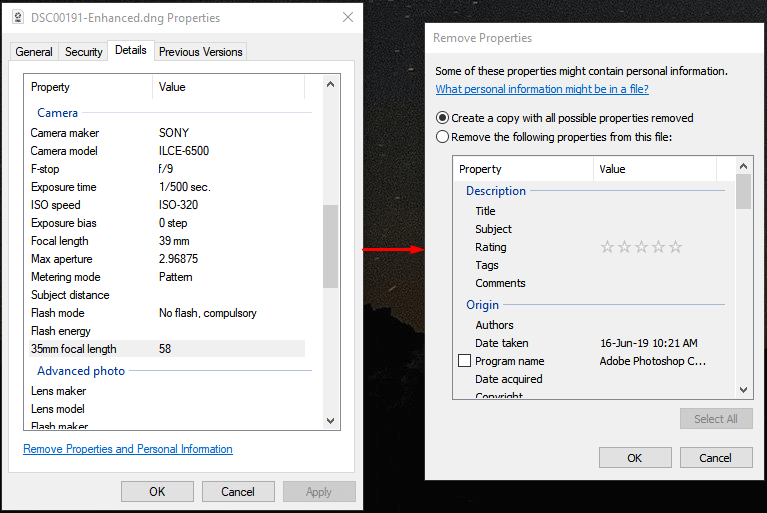This screenshot has height=513, width=767.
Task: Select the Date acquired property row
Action: pos(594,379)
